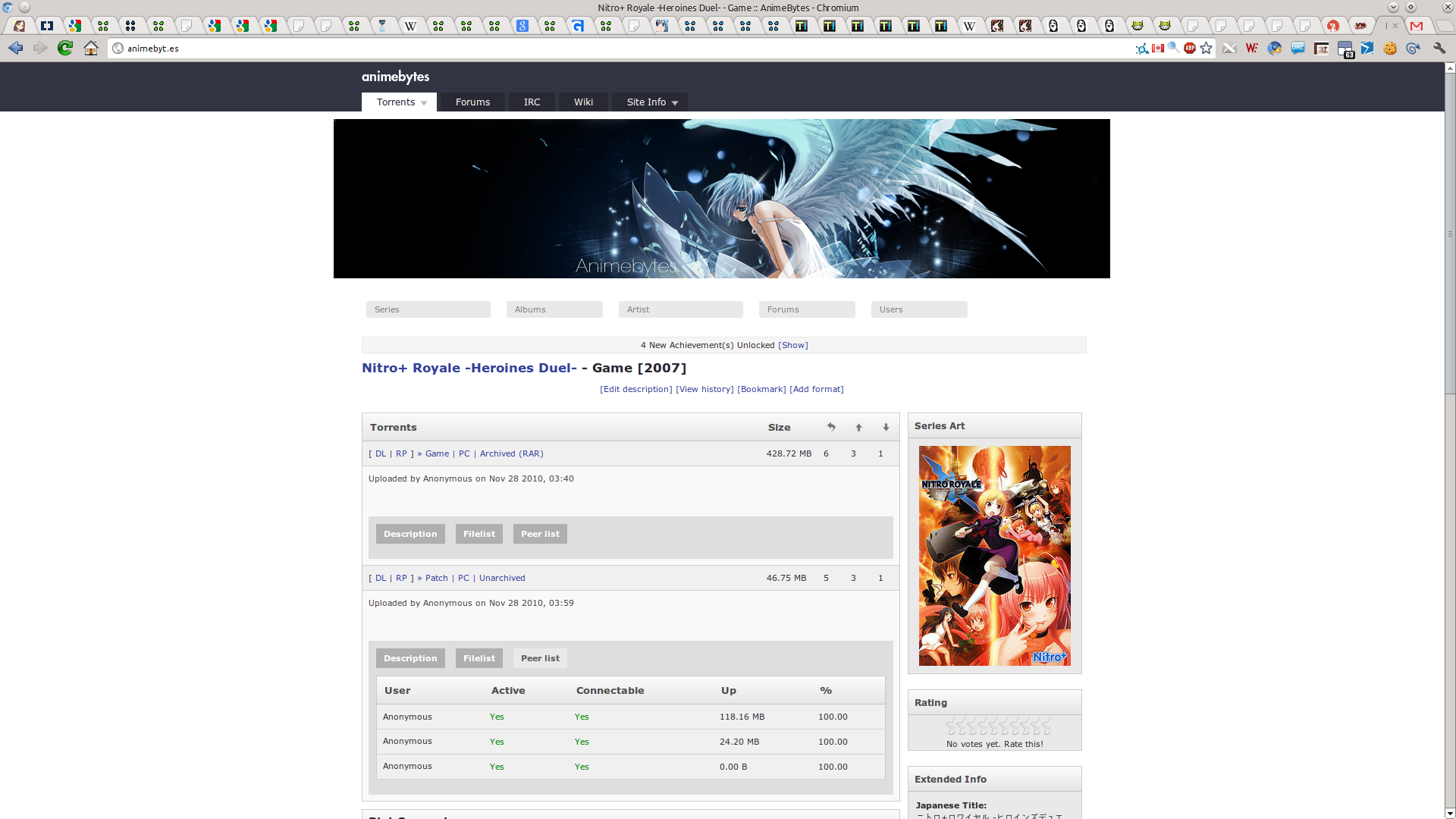The width and height of the screenshot is (1456, 819).
Task: Download the 46.75 MB Patch torrent via DL
Action: coord(381,578)
